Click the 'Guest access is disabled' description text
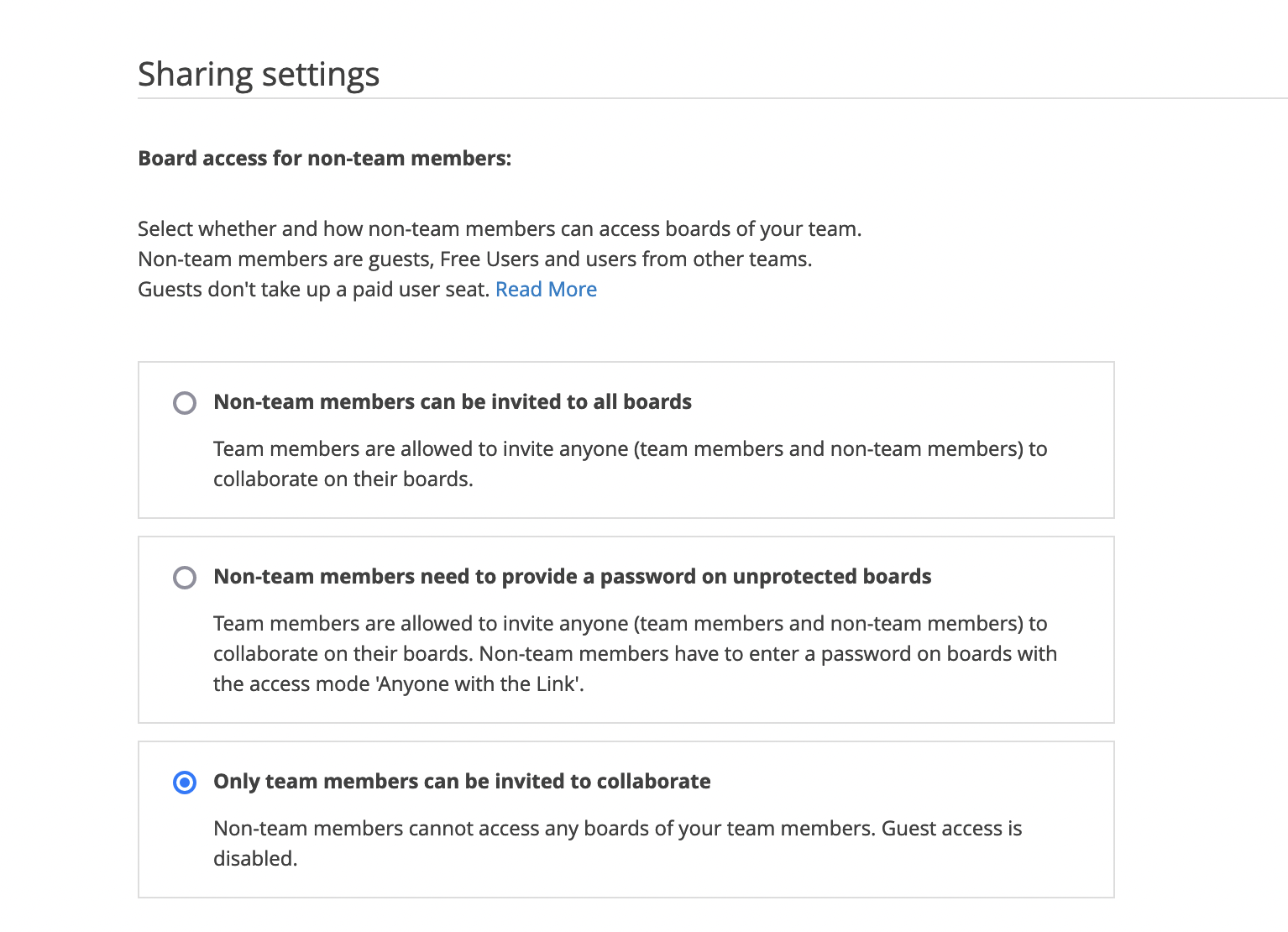This screenshot has height=932, width=1288. coord(618,844)
